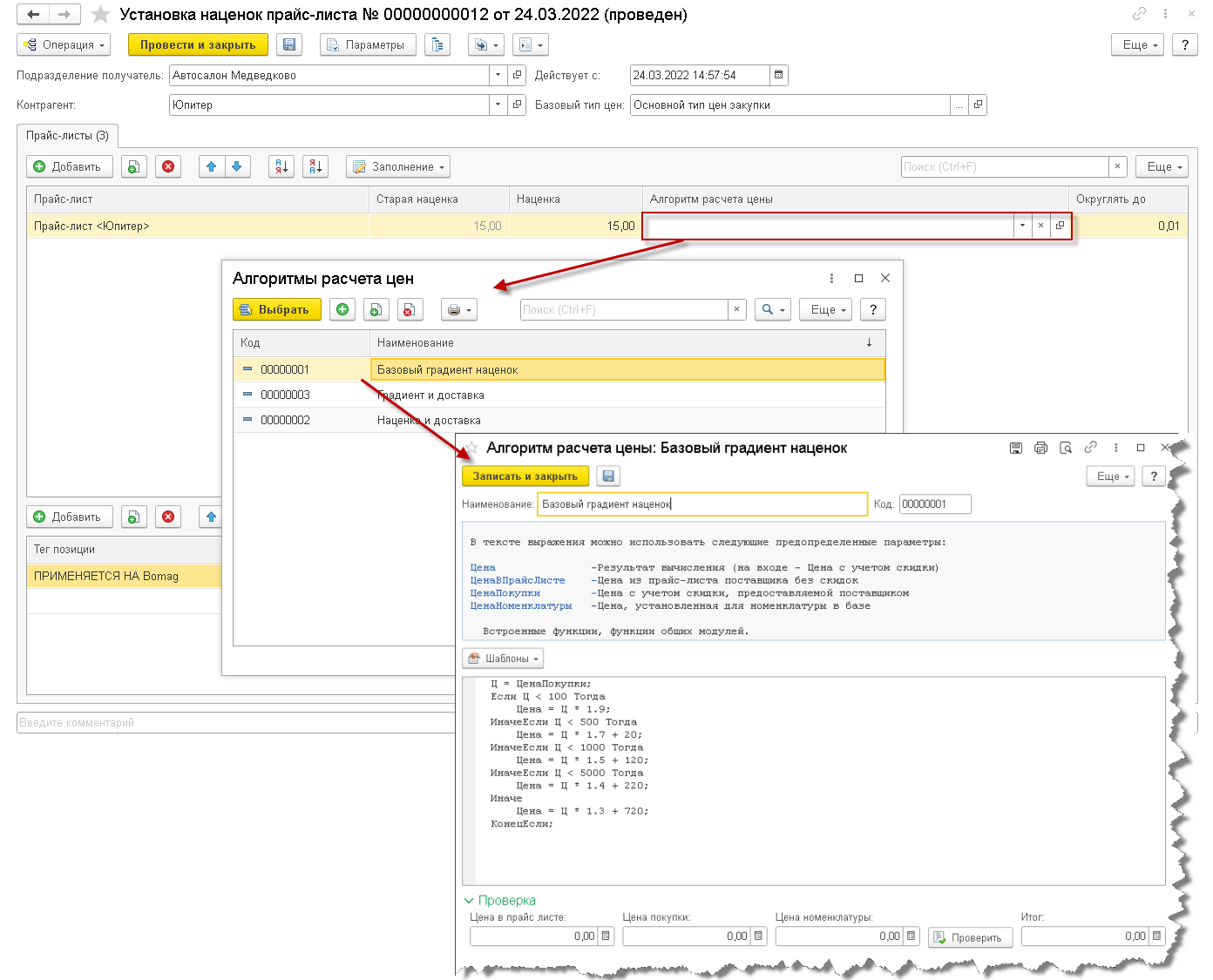Viewport: 1213px width, 980px height.
Task: Click the Цена в прайс листе input field
Action: point(534,936)
